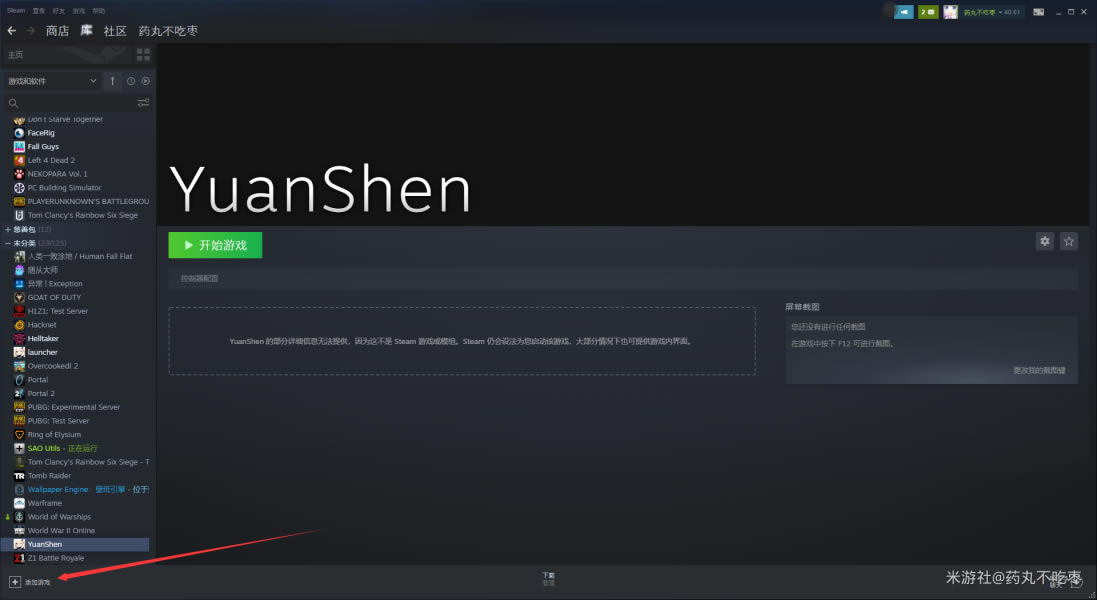Open advanced filter settings icon beside search
The width and height of the screenshot is (1097, 600).
click(x=143, y=103)
